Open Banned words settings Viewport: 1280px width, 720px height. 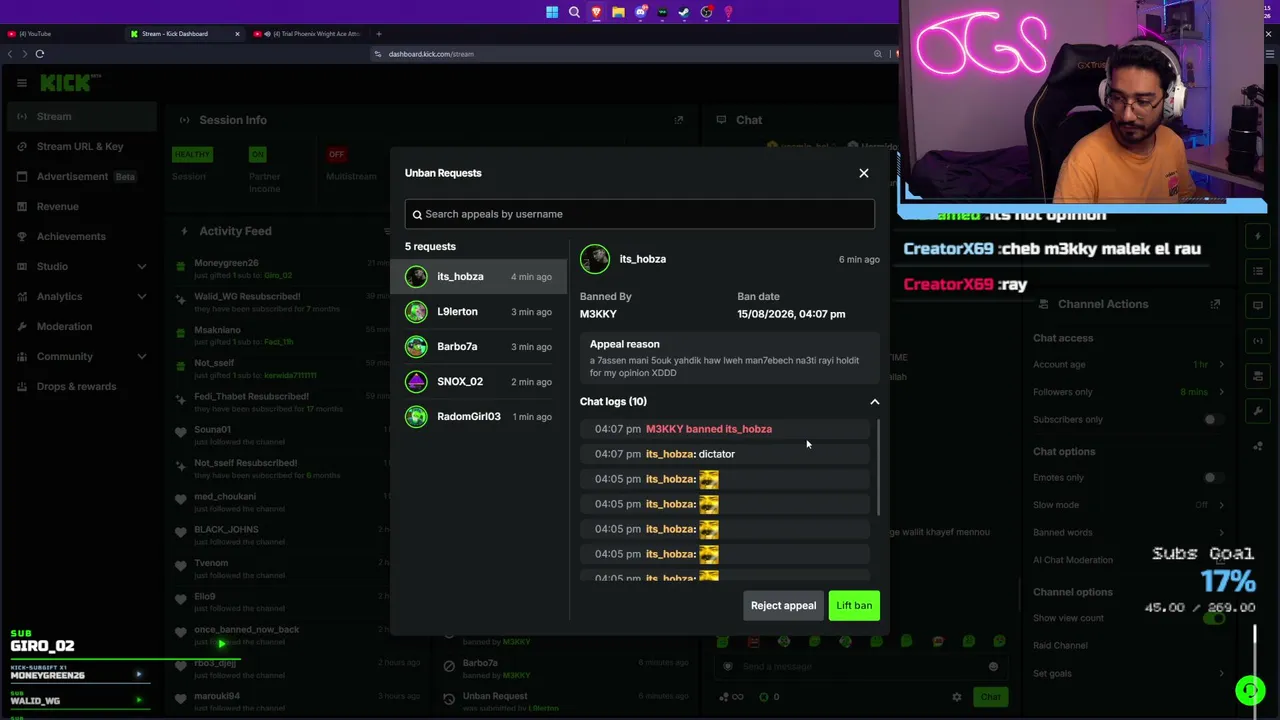tap(1131, 532)
